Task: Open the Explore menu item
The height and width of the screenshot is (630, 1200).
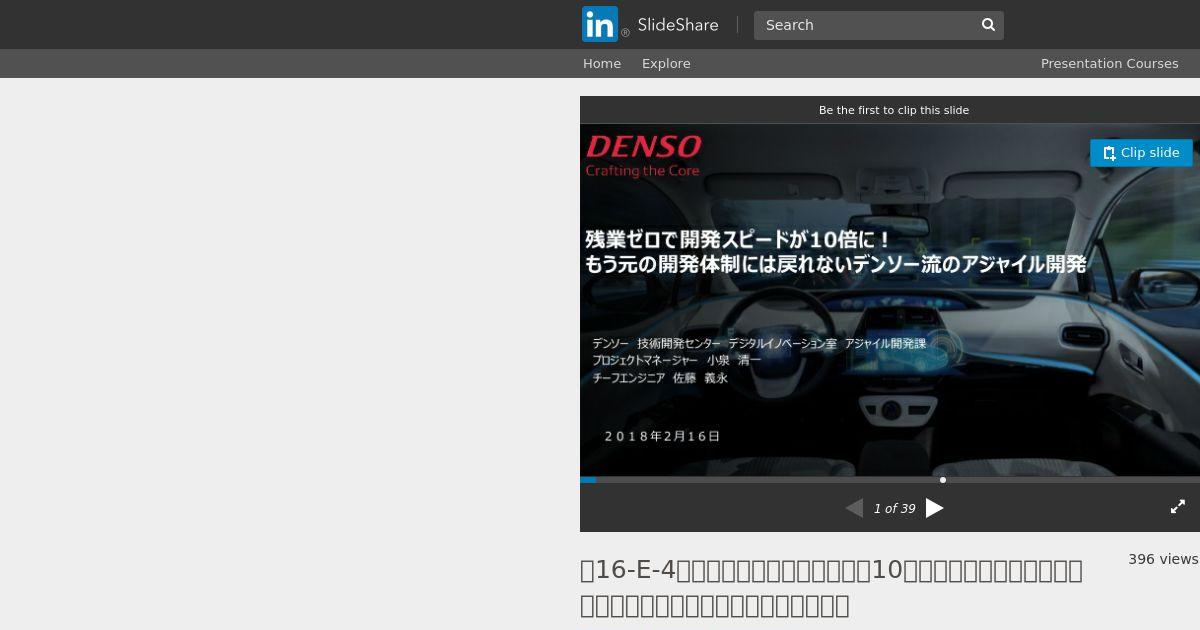Action: tap(666, 63)
